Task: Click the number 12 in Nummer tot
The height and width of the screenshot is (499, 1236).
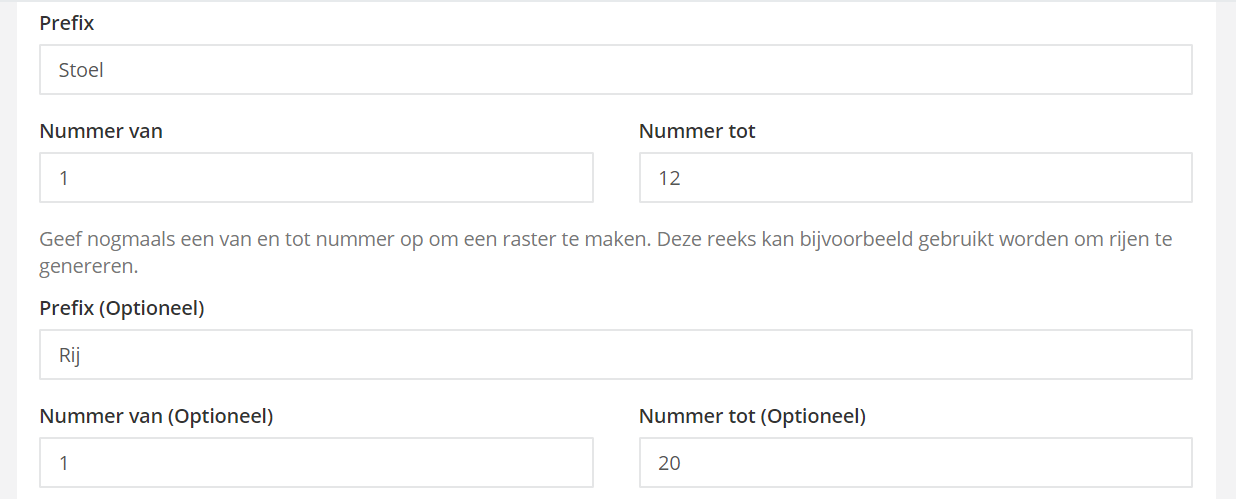Action: tap(669, 178)
